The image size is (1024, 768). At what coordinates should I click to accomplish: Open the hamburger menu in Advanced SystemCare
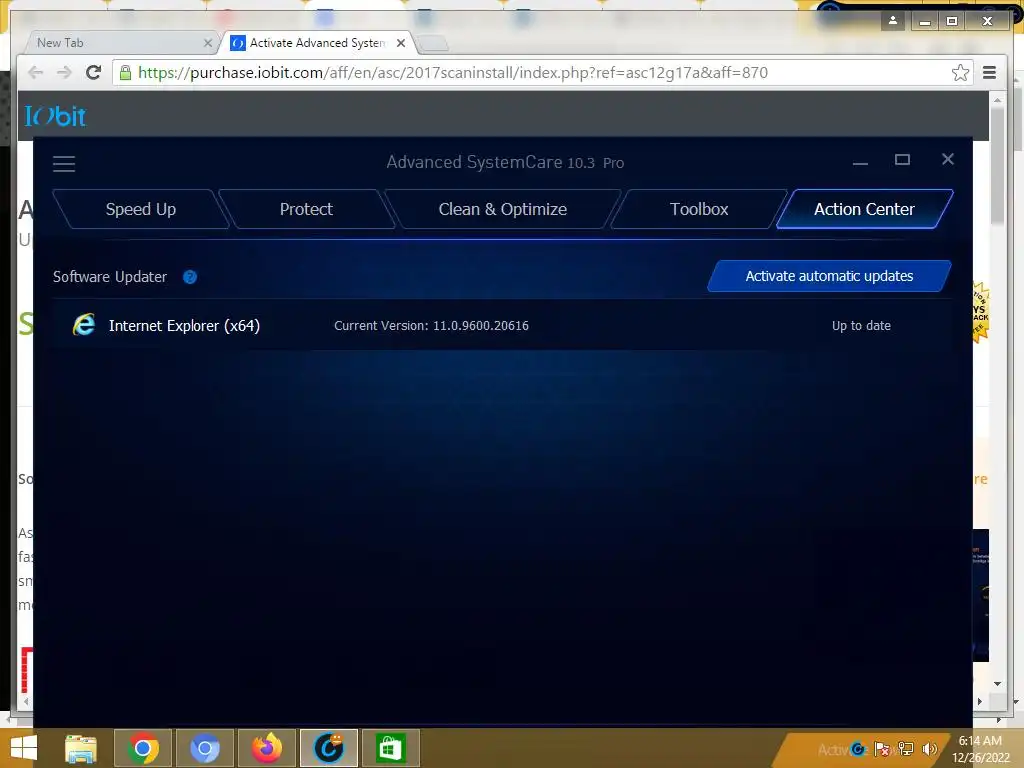coord(64,163)
